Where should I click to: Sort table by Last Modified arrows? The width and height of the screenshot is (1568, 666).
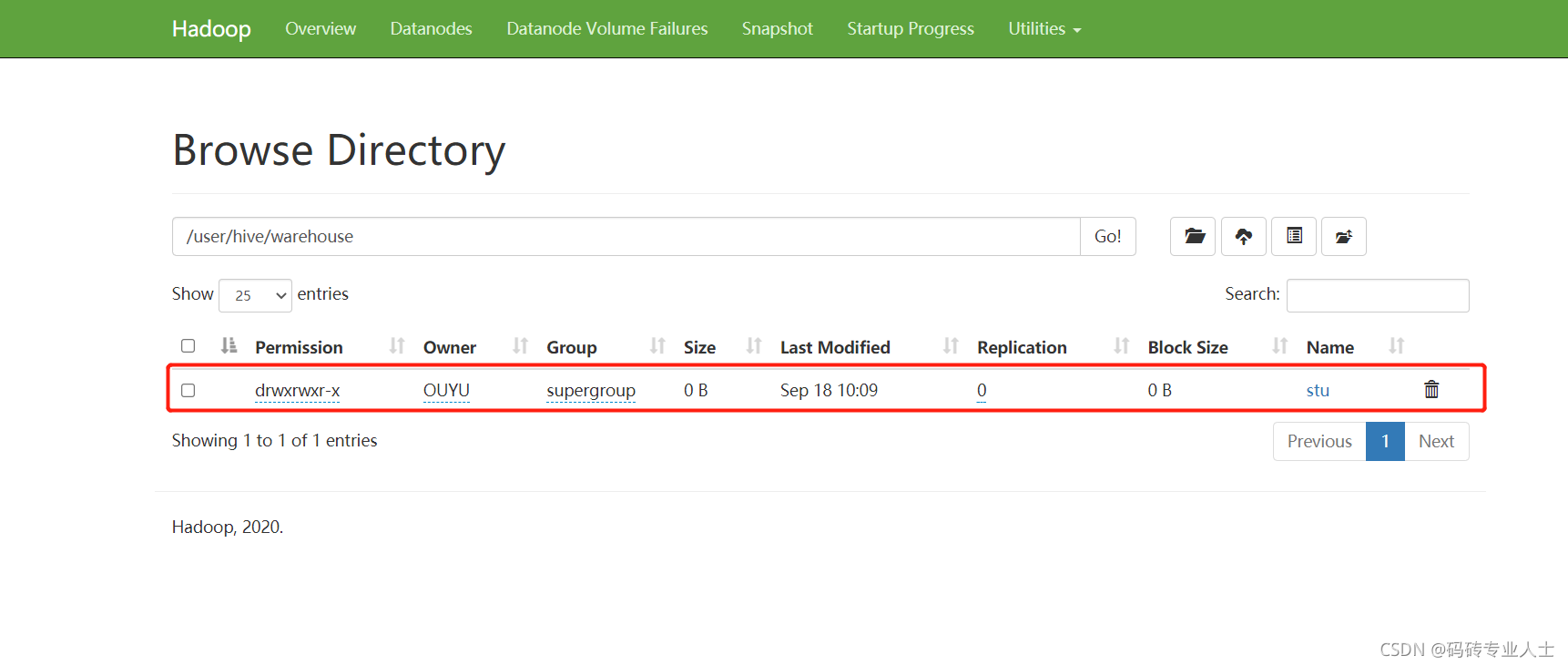pyautogui.click(x=951, y=346)
